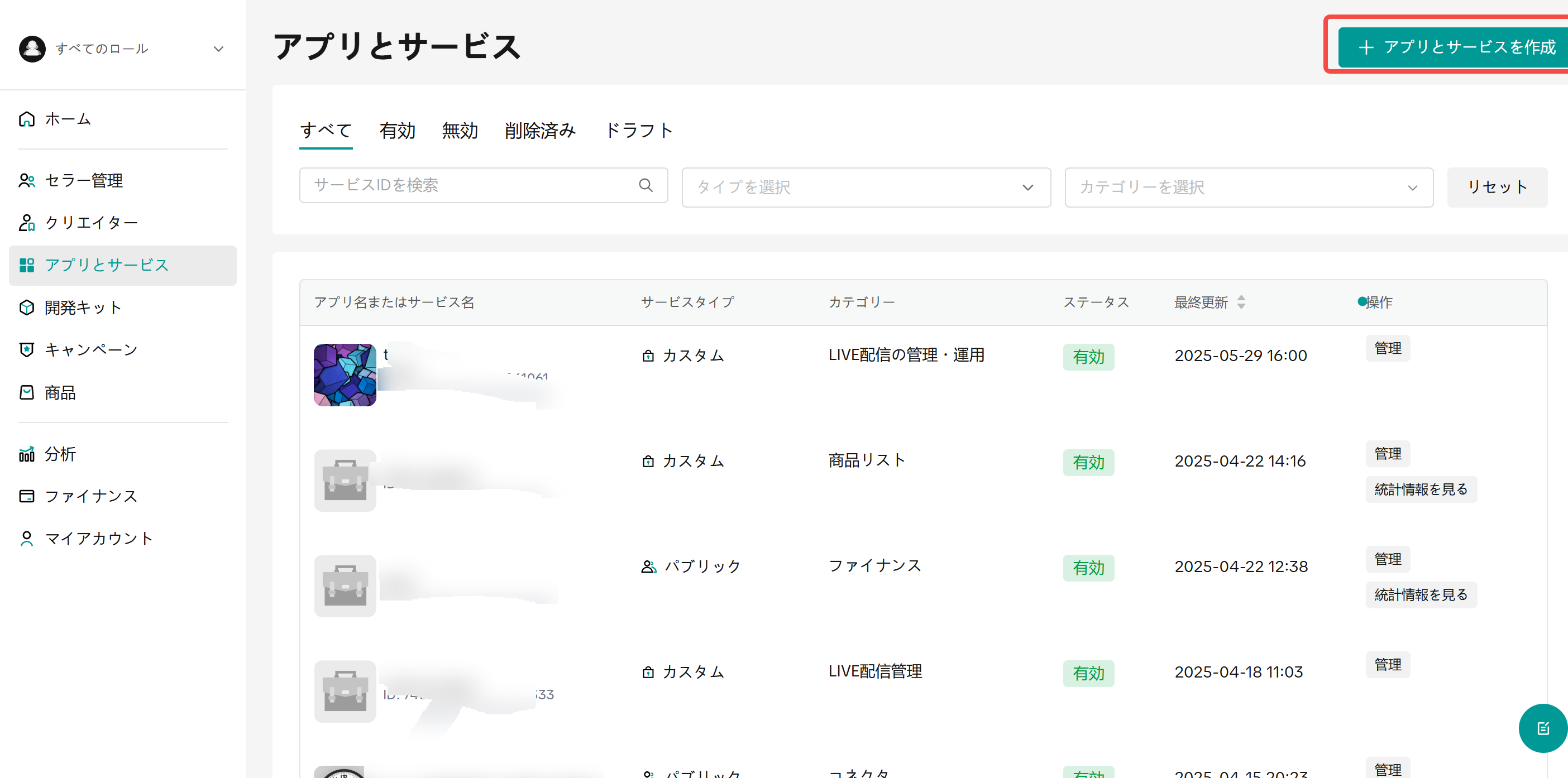Click the profile avatar icon

pos(32,49)
